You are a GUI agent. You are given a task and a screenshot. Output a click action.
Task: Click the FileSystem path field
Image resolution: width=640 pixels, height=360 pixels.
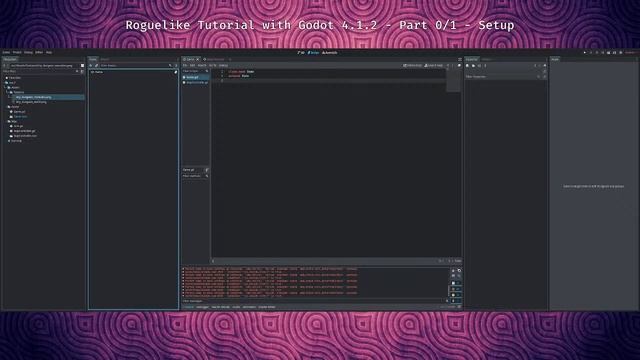[x=44, y=65]
